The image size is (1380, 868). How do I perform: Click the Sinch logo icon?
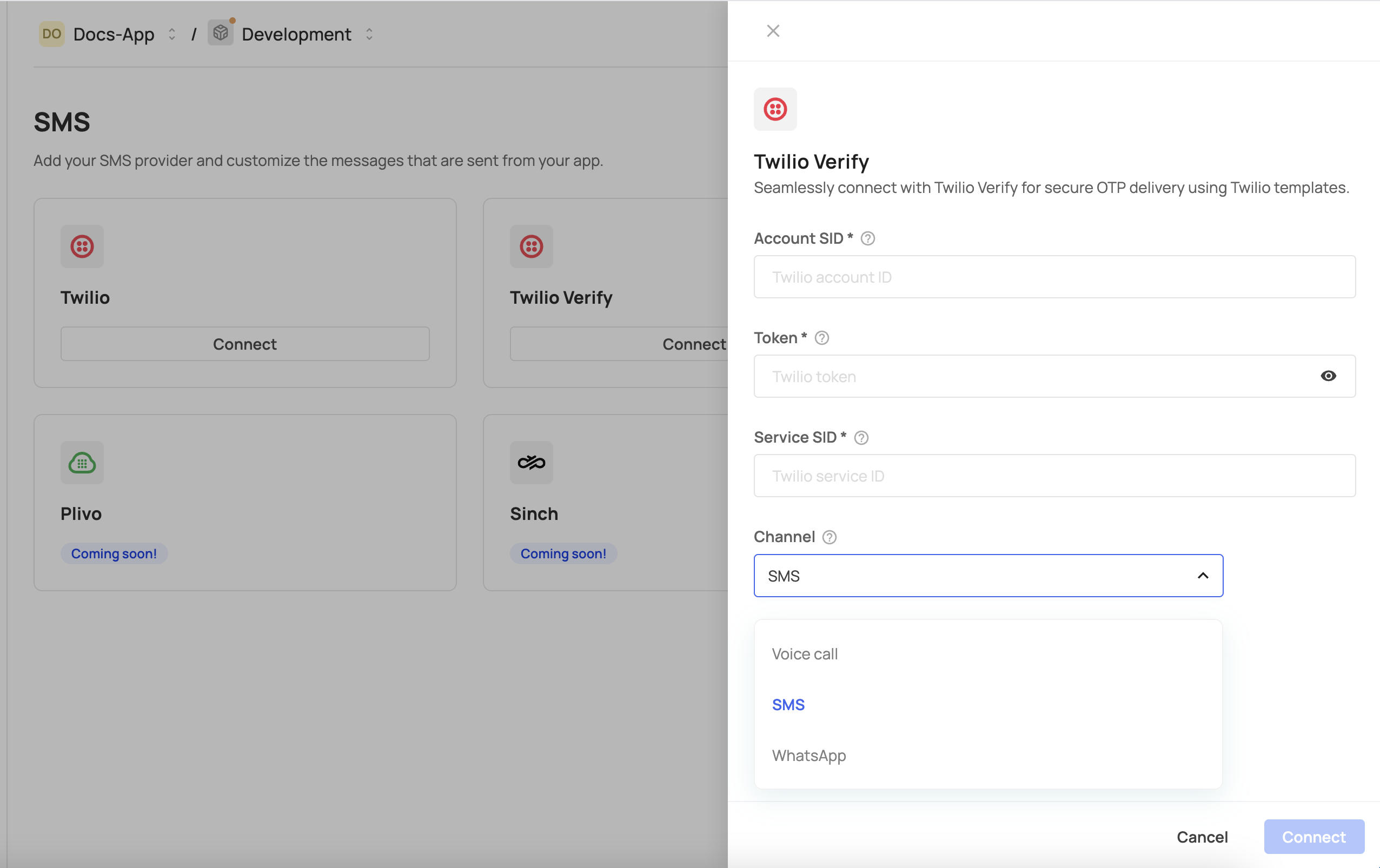pyautogui.click(x=531, y=462)
